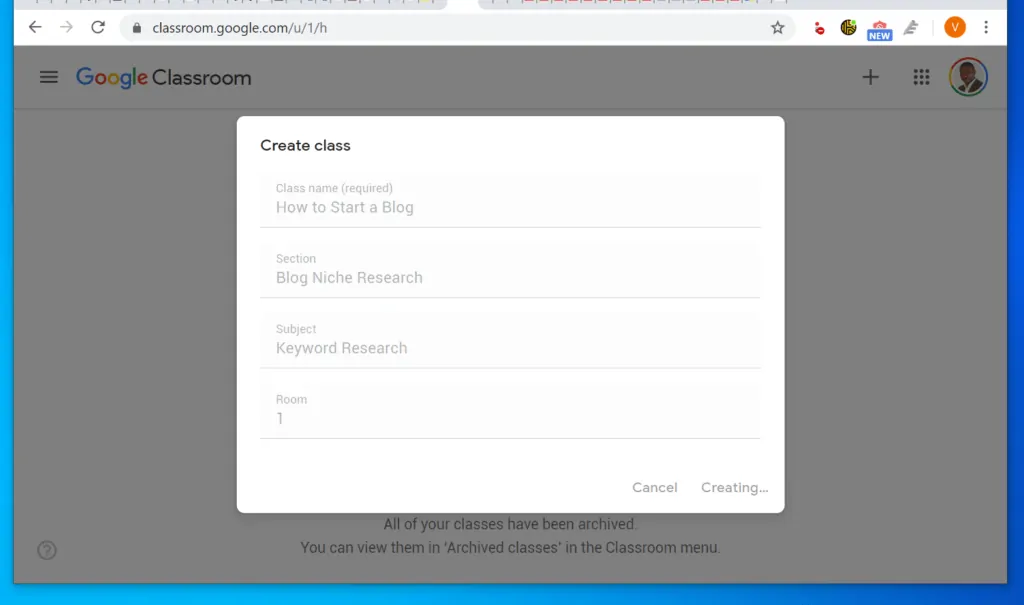Click the plus icon to create a class
Viewport: 1024px width, 605px height.
(x=870, y=77)
